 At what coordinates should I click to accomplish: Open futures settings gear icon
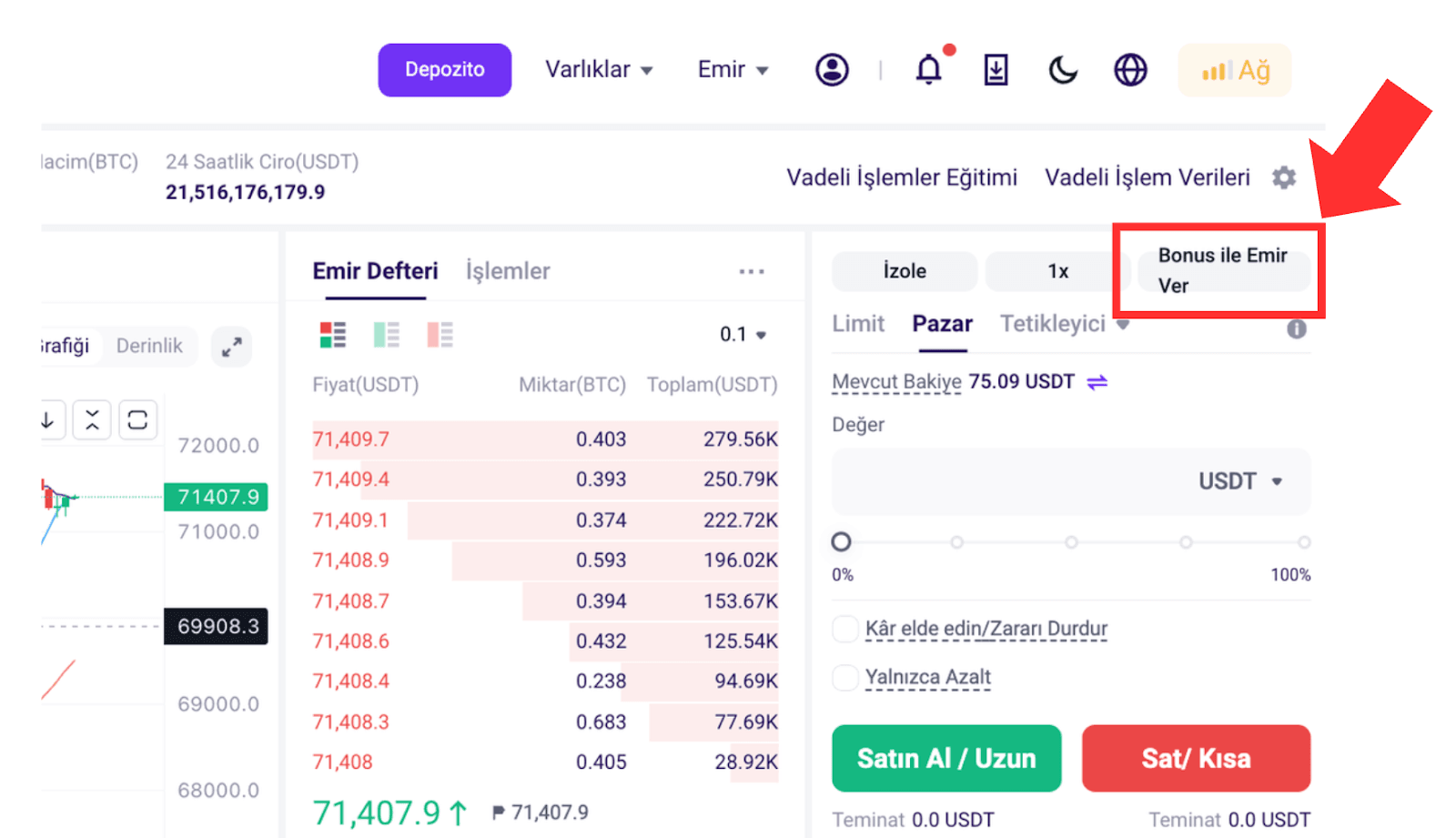pos(1284,177)
